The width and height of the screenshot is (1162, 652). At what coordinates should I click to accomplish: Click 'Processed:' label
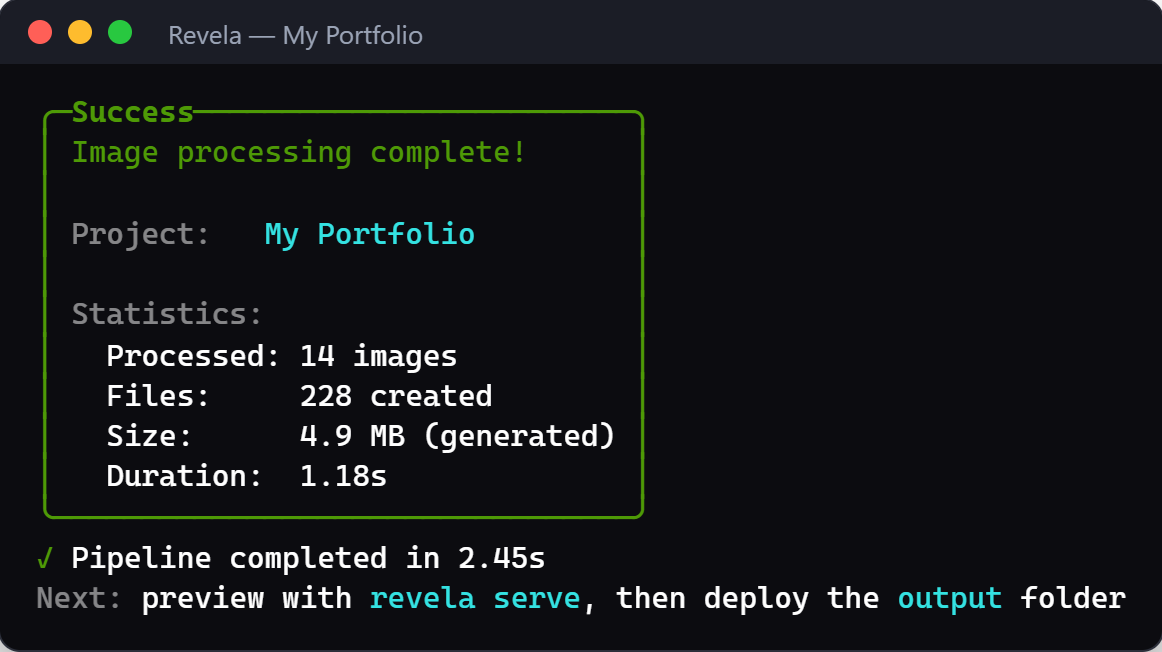tap(193, 356)
